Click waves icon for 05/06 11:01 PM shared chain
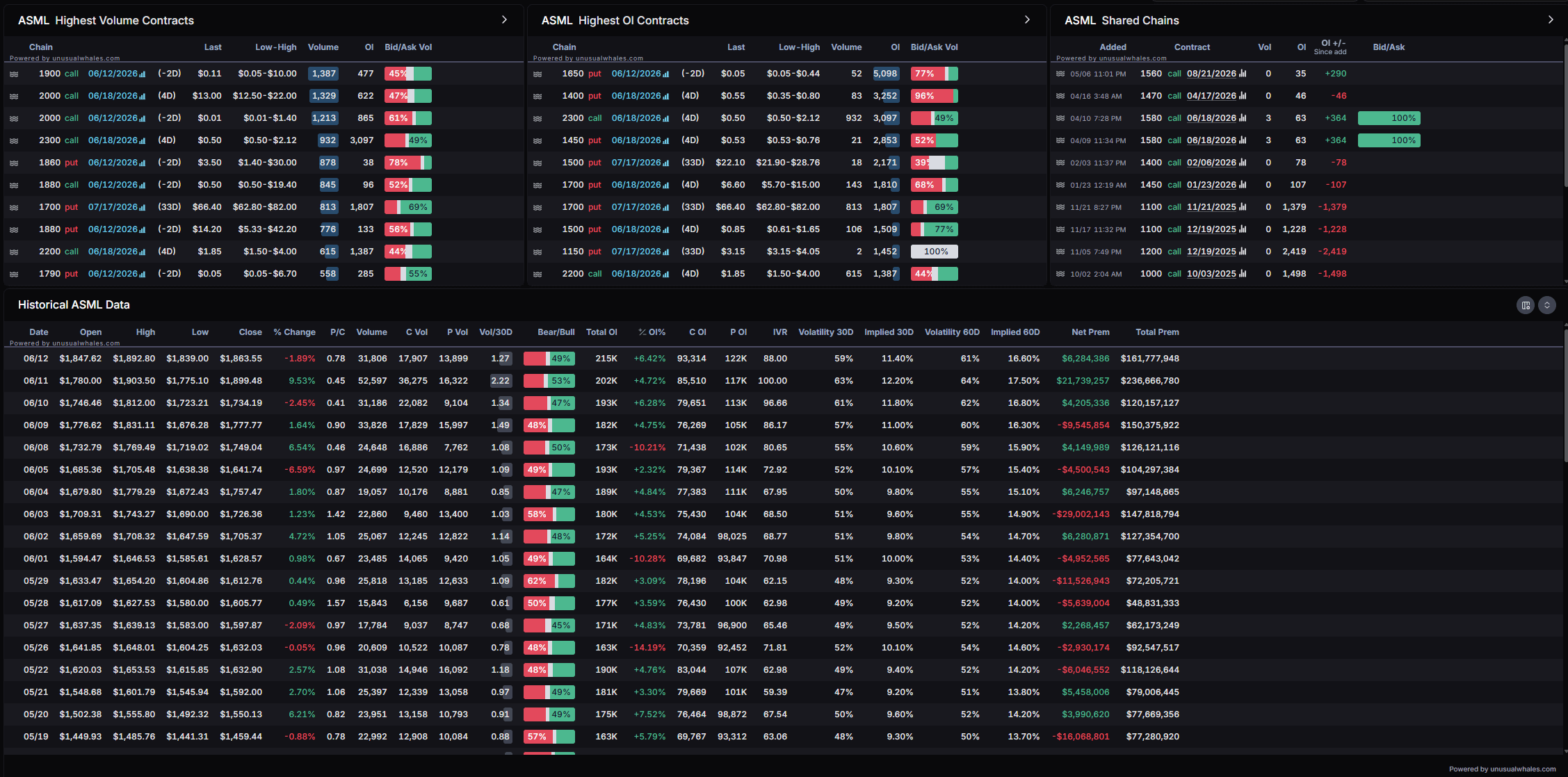1568x777 pixels. (1060, 74)
